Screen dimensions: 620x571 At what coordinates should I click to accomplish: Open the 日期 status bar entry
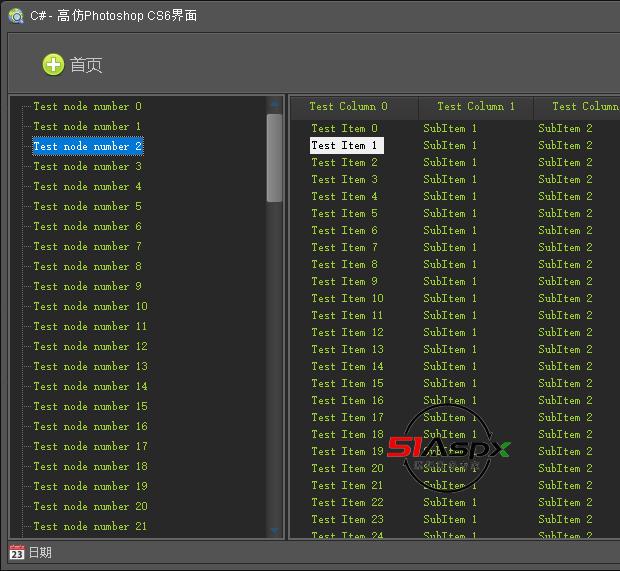pyautogui.click(x=40, y=552)
